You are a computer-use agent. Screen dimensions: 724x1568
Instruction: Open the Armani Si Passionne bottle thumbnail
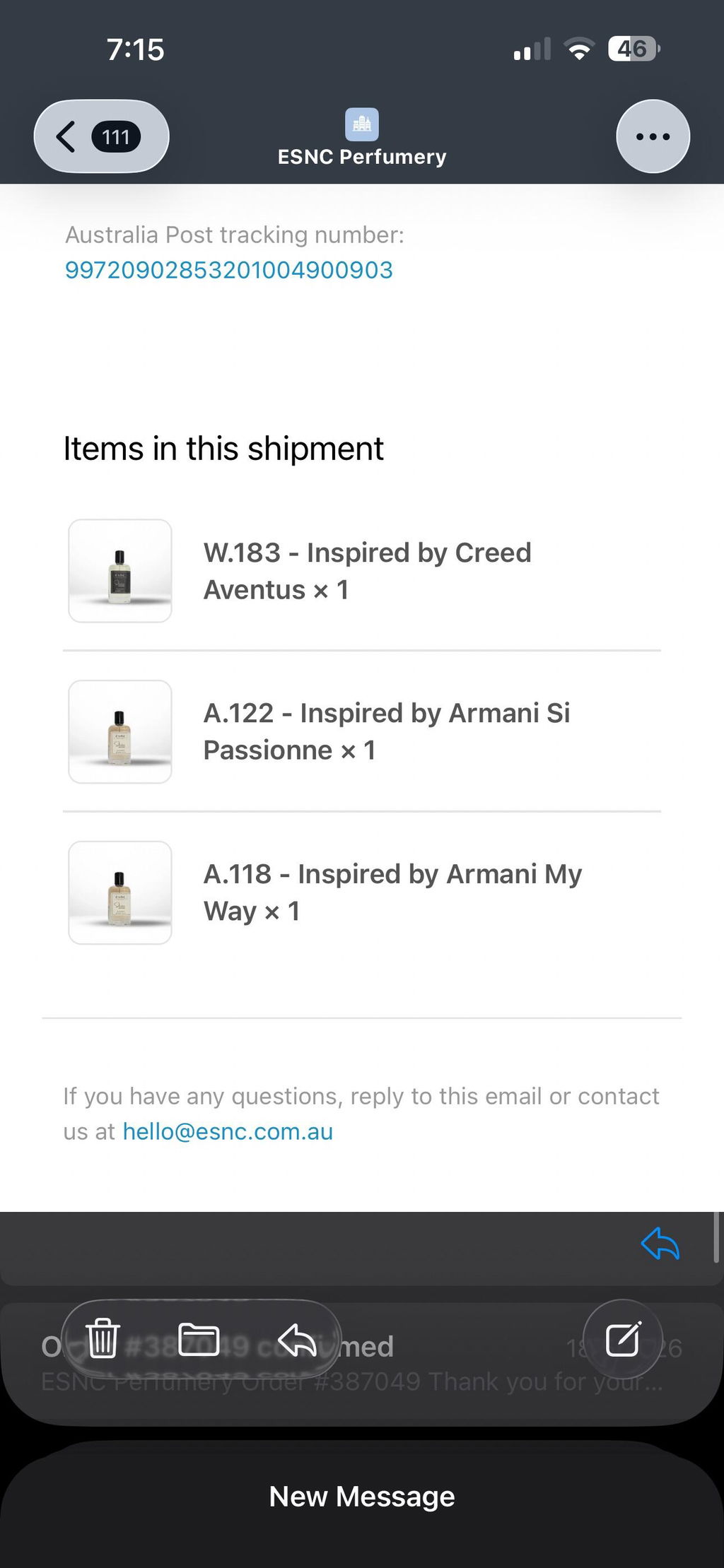pyautogui.click(x=120, y=731)
